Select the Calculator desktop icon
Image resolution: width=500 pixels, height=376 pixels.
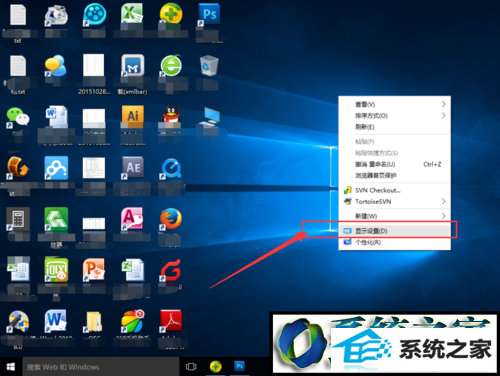pos(18,219)
